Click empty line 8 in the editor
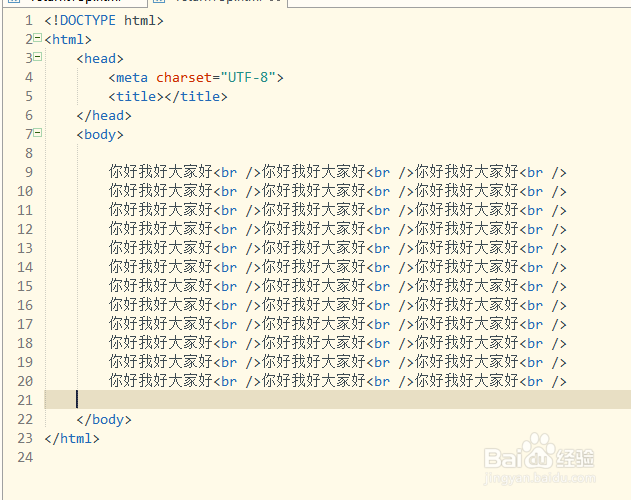 (x=337, y=153)
